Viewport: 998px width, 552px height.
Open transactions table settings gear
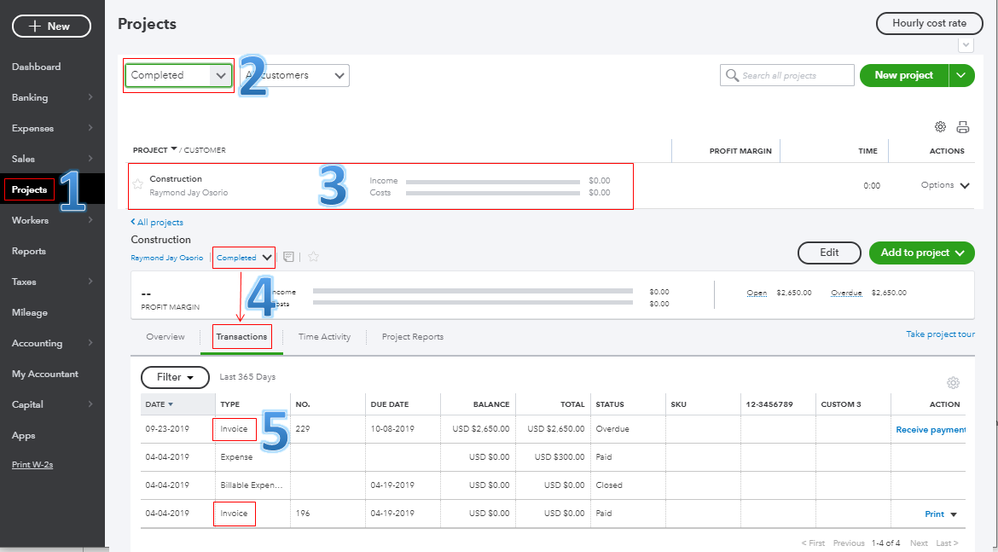click(953, 383)
